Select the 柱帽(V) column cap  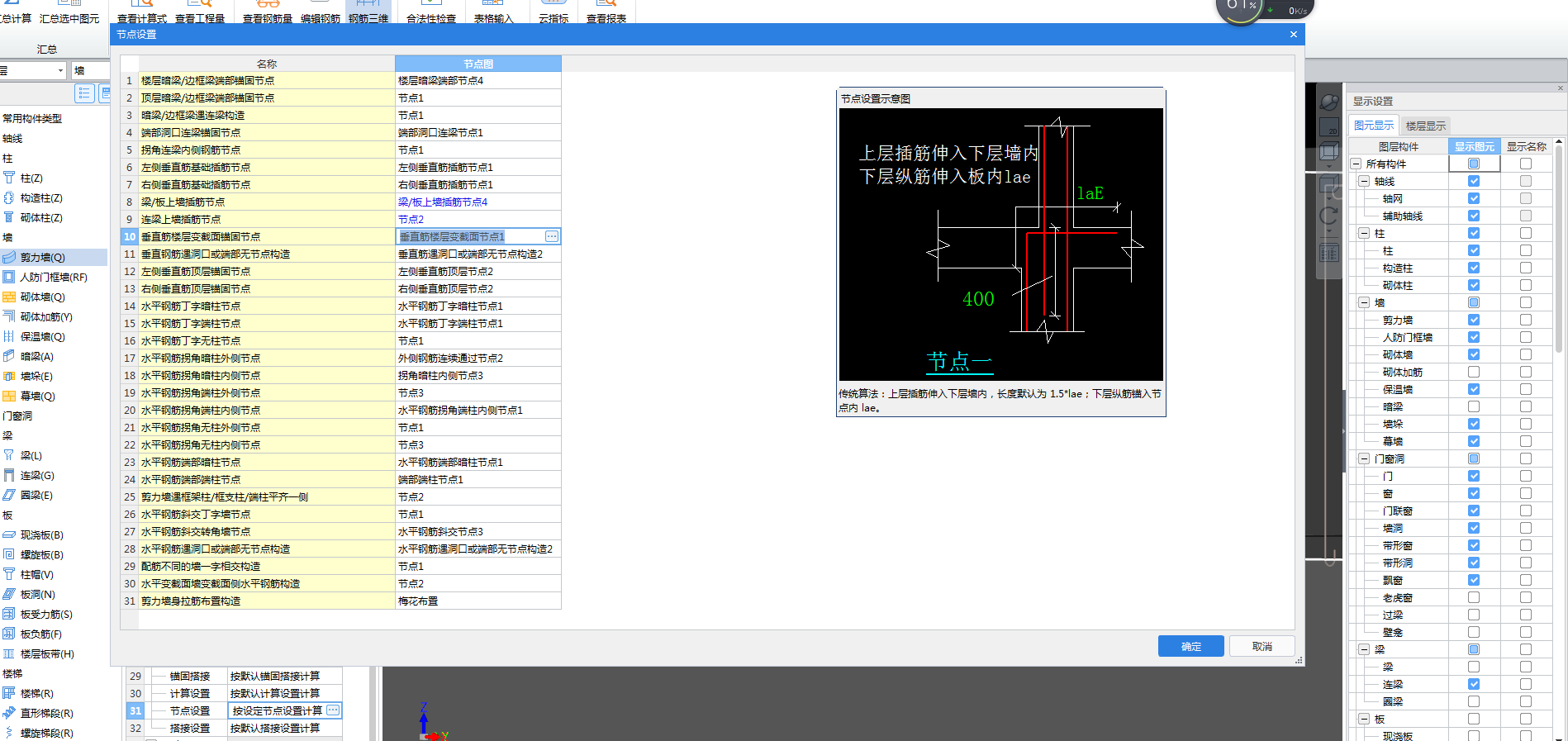click(x=36, y=574)
